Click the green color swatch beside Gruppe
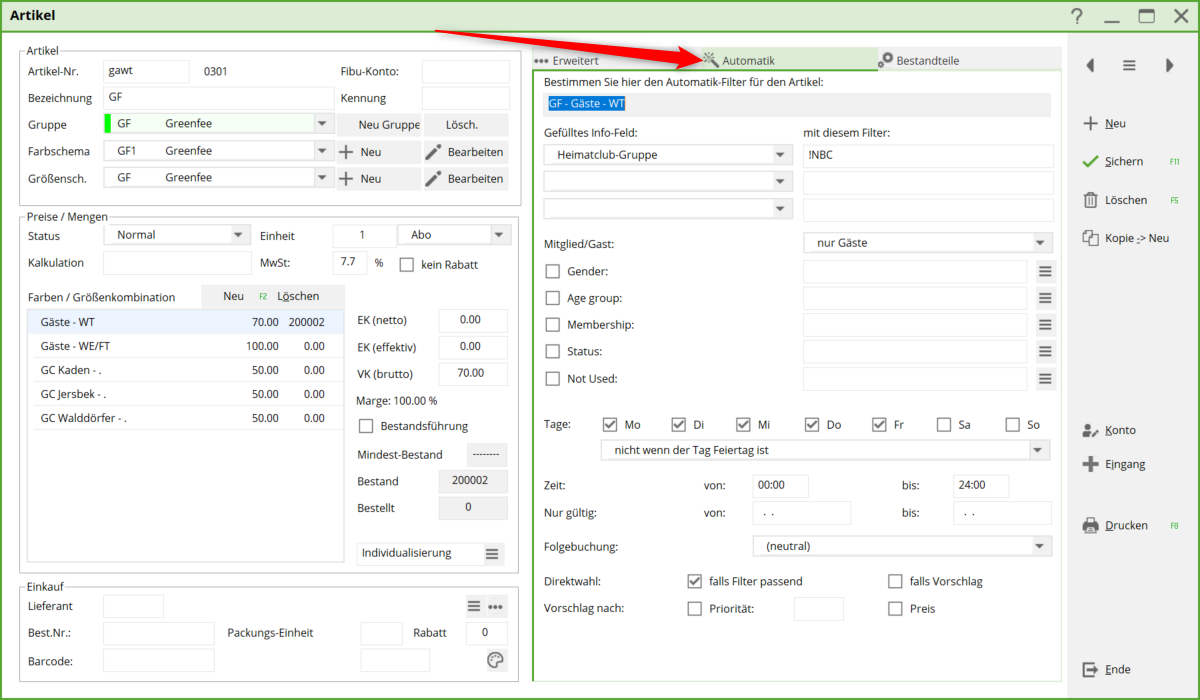 [x=107, y=124]
